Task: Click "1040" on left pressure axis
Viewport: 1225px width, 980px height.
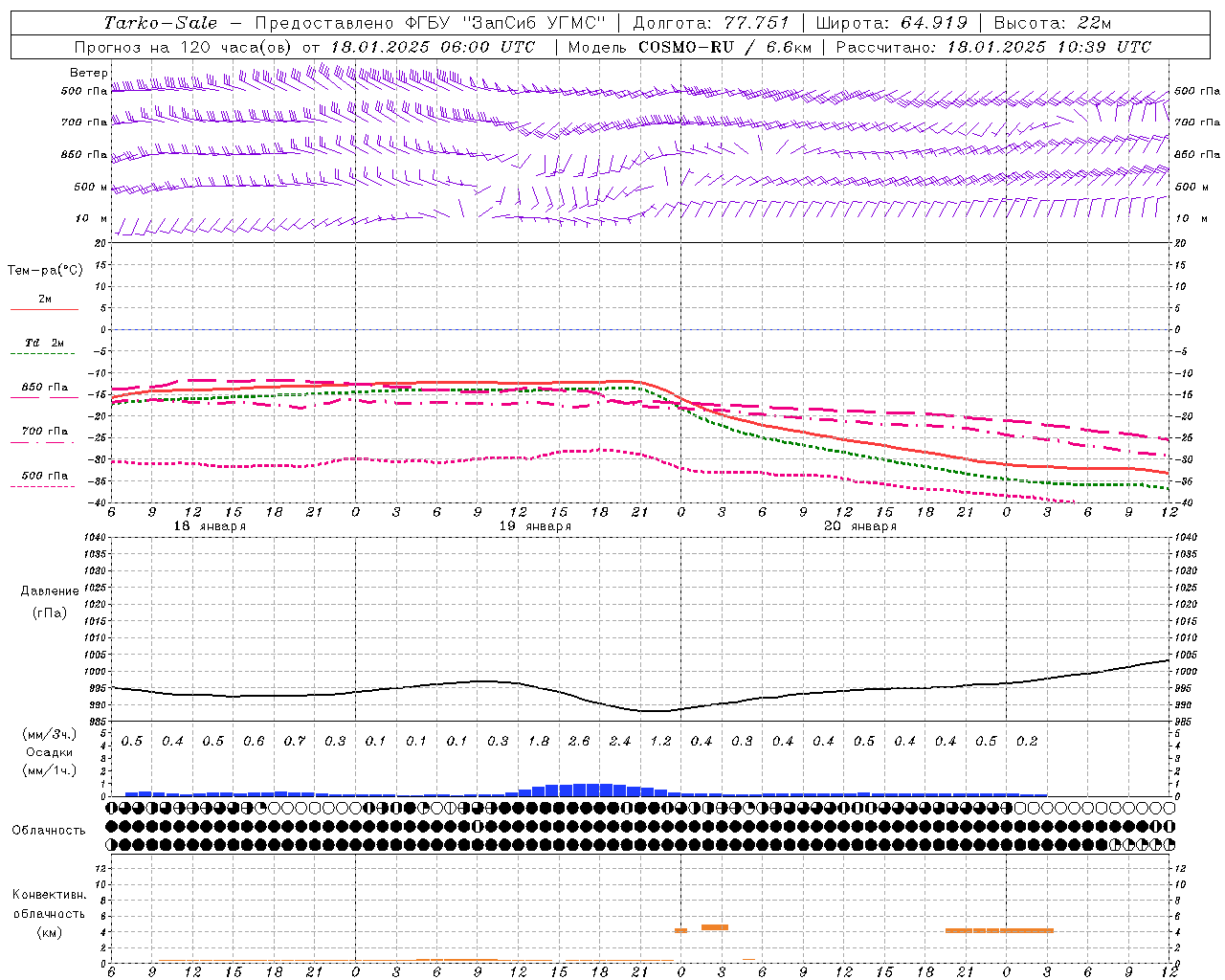Action: coord(97,538)
